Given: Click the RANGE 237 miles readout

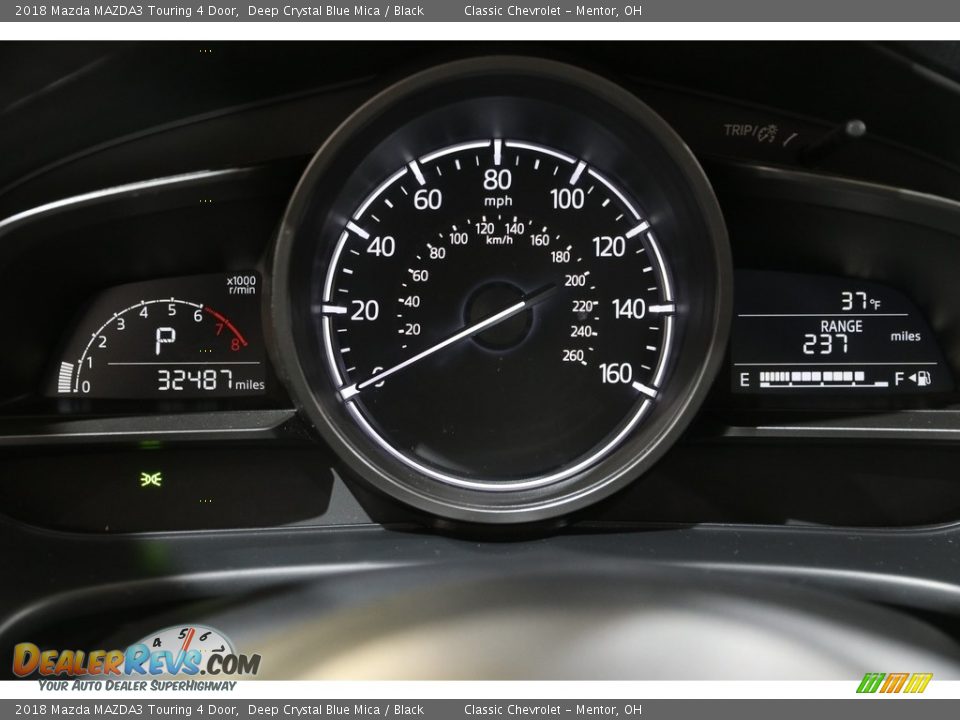Looking at the screenshot, I should click(860, 337).
